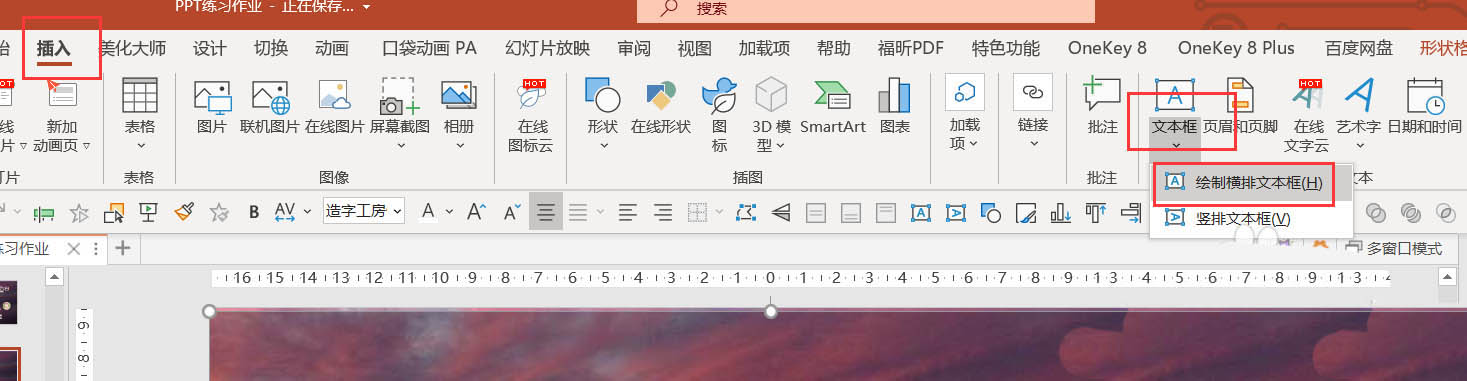Expand the 文本框 dropdown arrow
This screenshot has width=1467, height=381.
point(1176,146)
